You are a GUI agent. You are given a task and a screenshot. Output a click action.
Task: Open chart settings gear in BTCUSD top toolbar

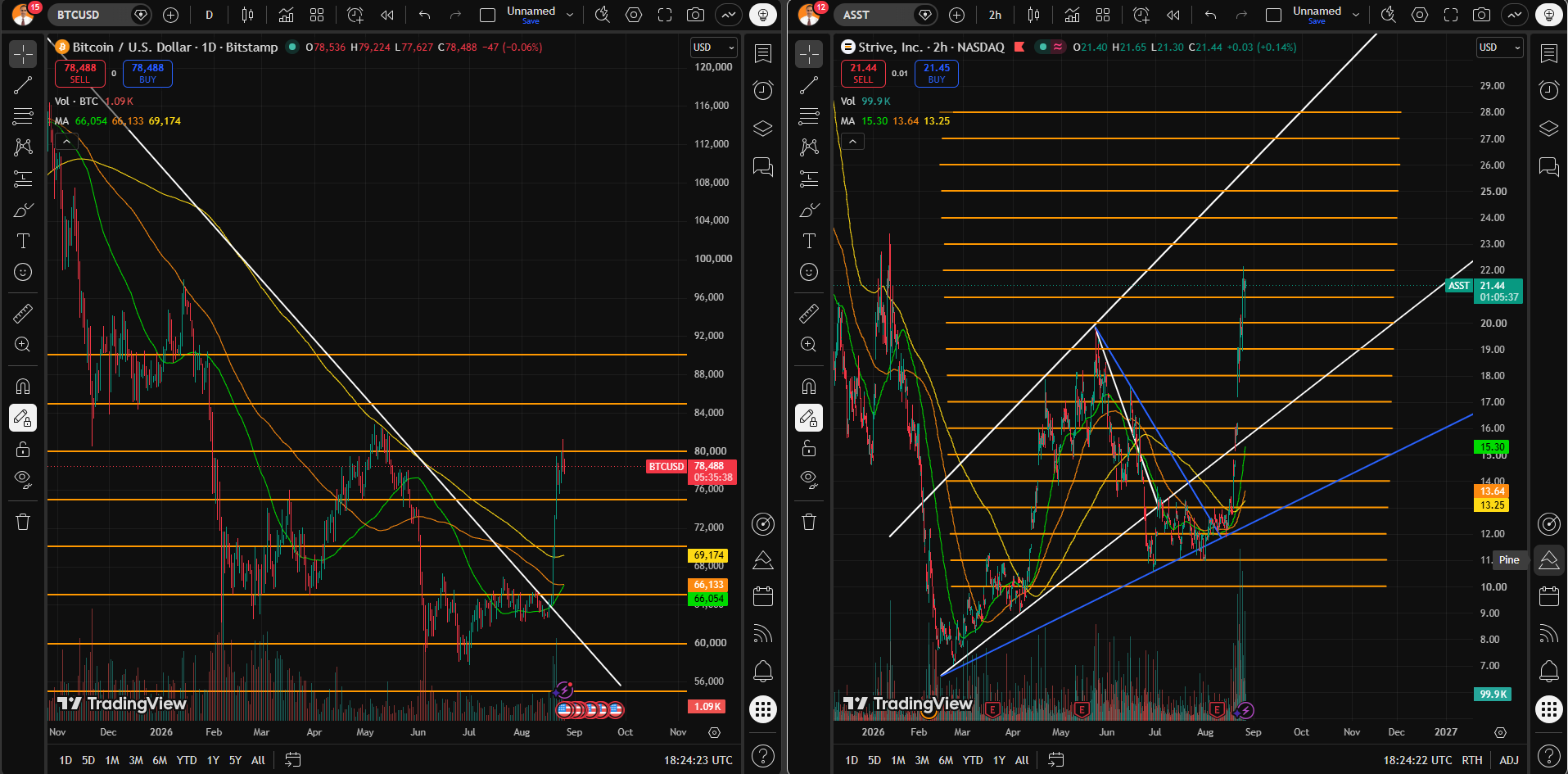click(x=634, y=15)
